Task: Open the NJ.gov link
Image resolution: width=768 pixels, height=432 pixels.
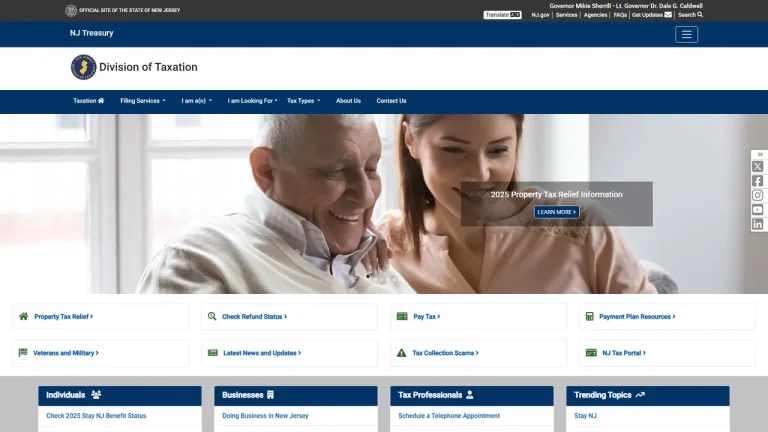Action: point(540,15)
